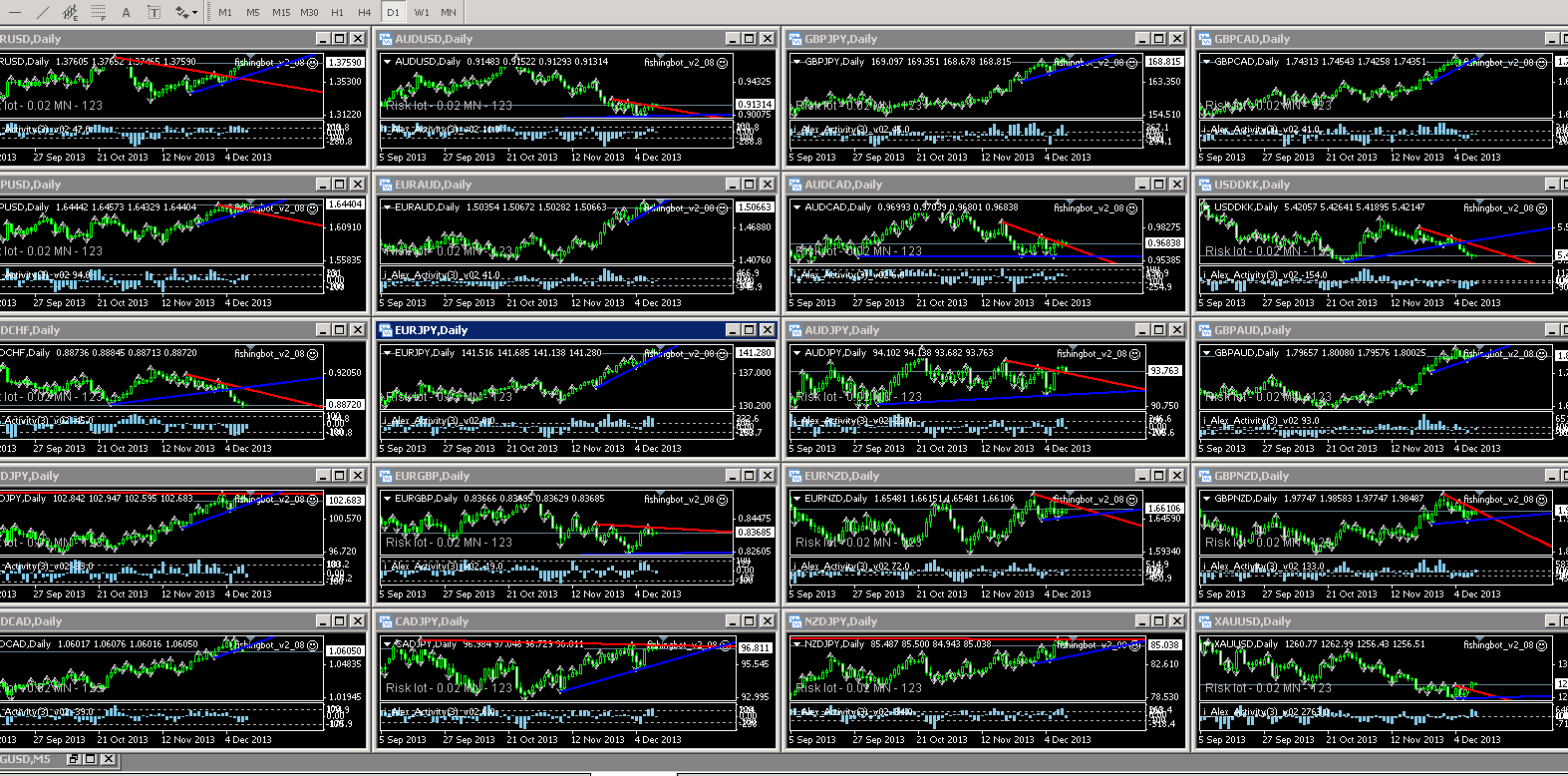Click the 0.83685 price label in EURGBP
The width and height of the screenshot is (1568, 776).
(755, 532)
